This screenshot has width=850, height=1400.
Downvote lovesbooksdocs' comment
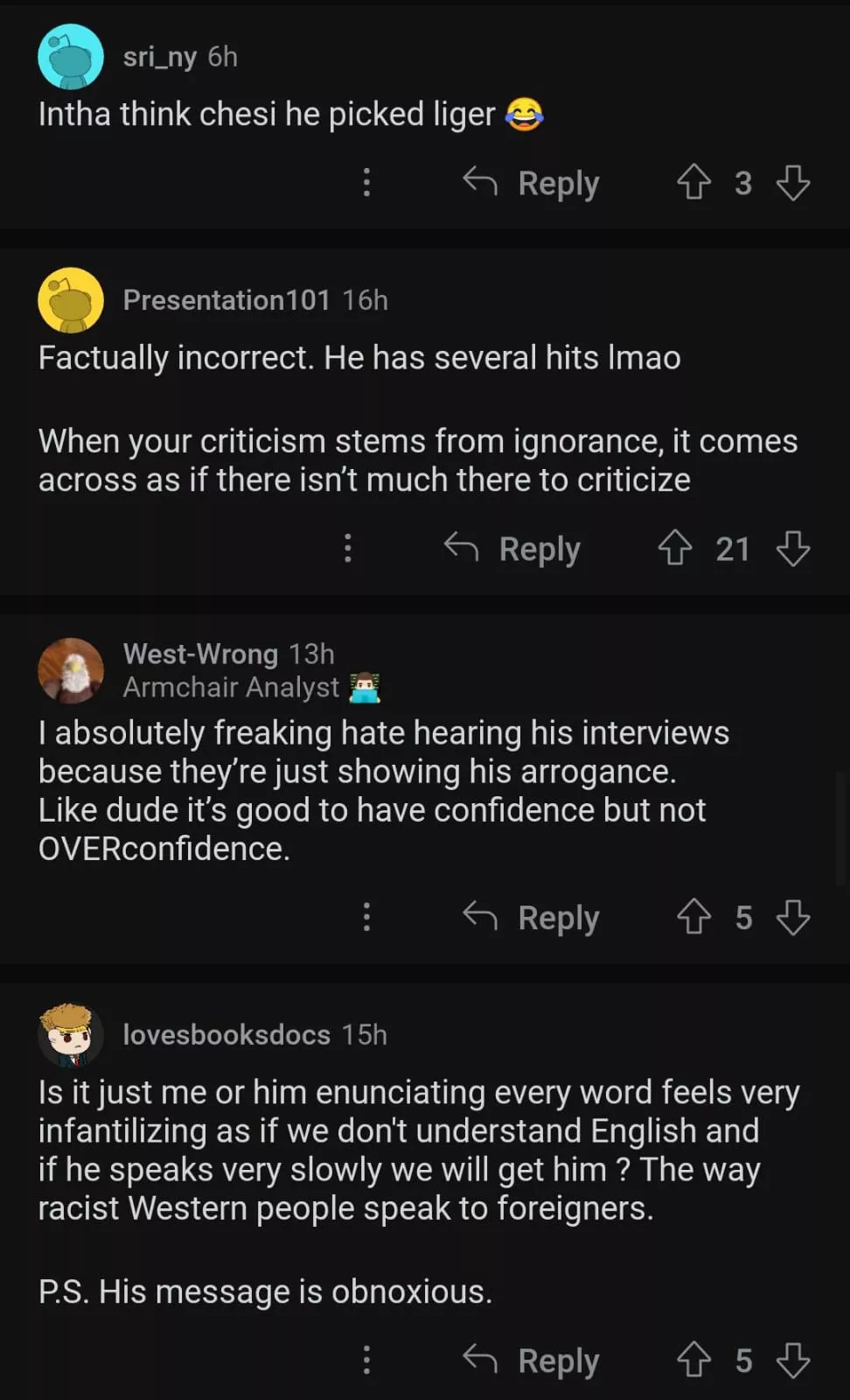[x=793, y=1360]
